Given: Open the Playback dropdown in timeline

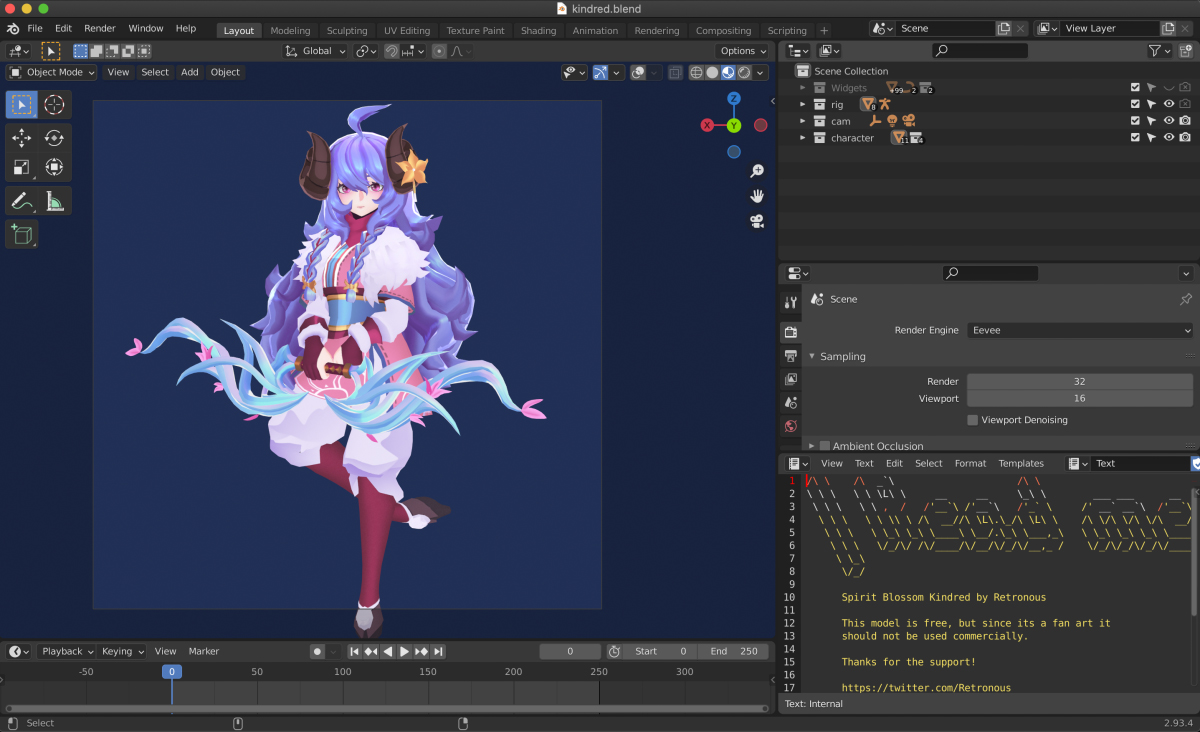Looking at the screenshot, I should 67,651.
